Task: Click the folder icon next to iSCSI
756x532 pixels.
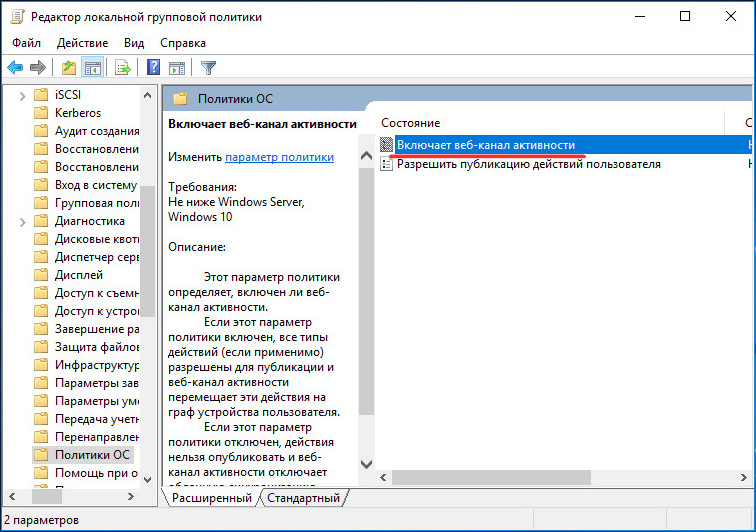Action: pyautogui.click(x=41, y=95)
